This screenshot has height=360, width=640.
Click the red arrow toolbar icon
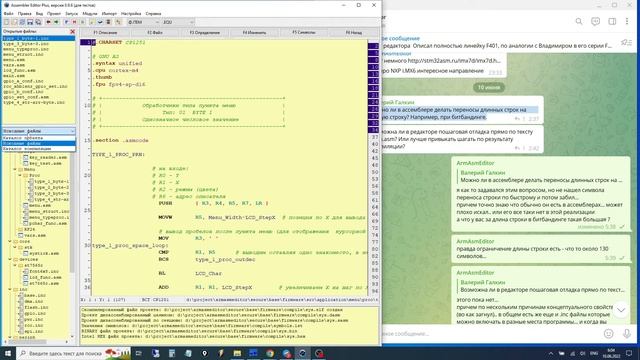[x=48, y=22]
